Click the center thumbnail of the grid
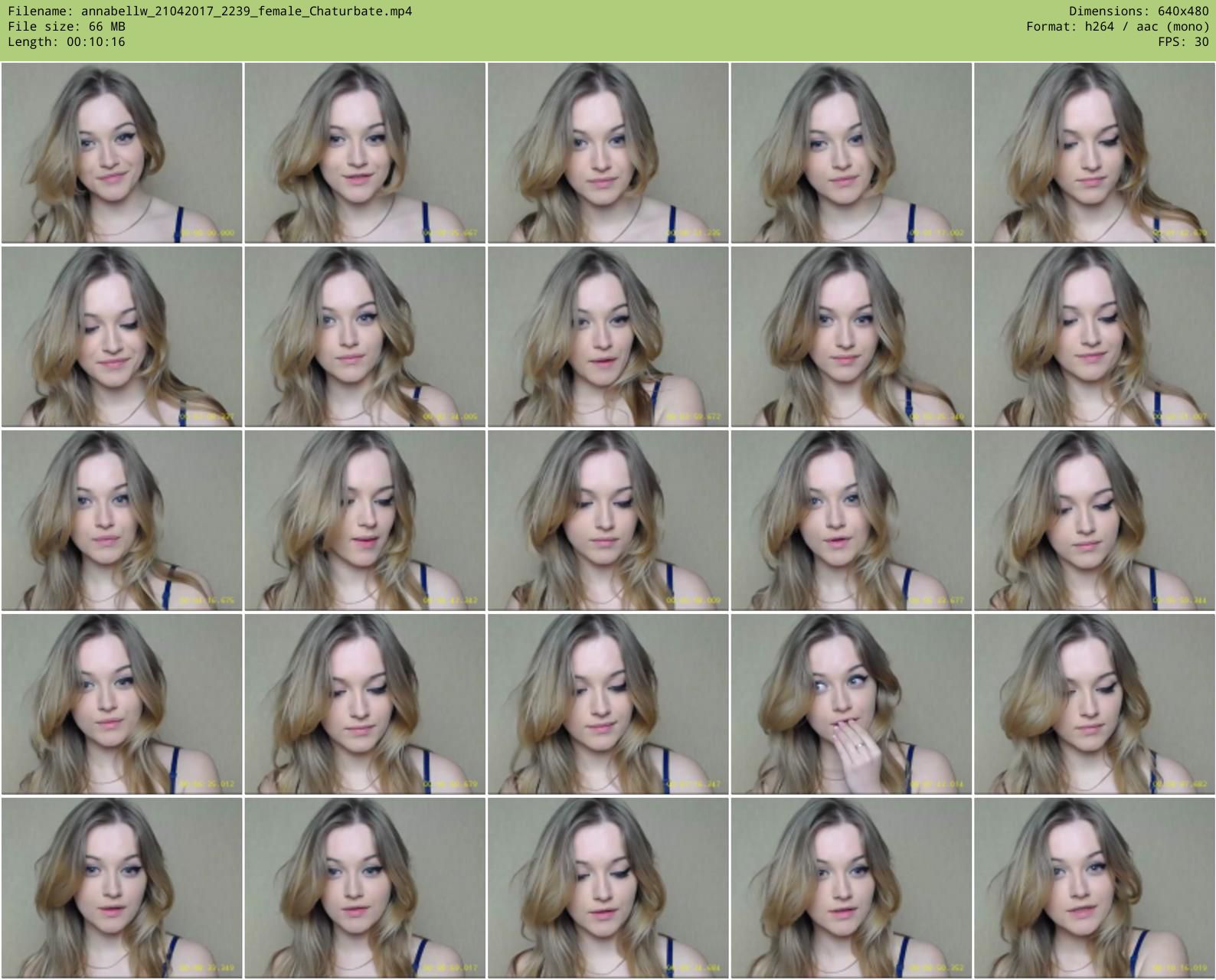Screen dimensions: 1216x980 click(x=608, y=520)
